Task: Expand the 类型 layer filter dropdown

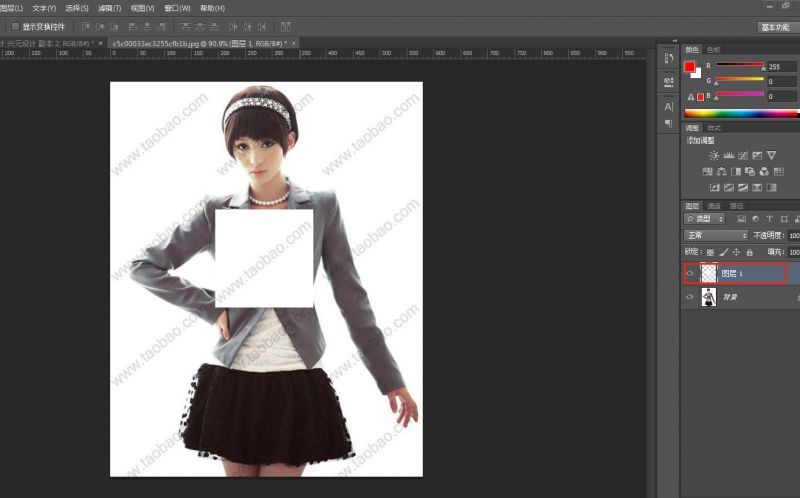Action: 704,218
